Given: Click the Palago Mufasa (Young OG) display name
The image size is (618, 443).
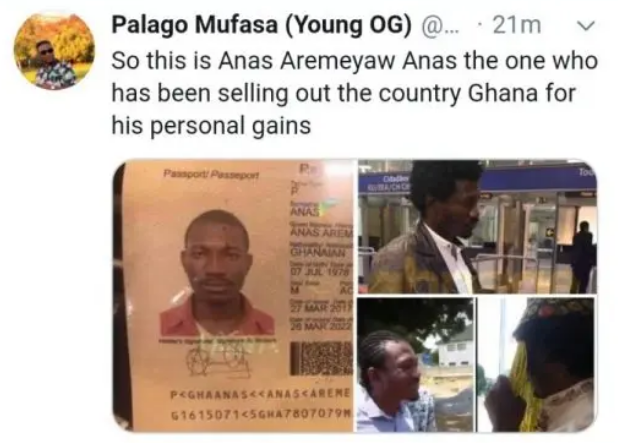Looking at the screenshot, I should (x=262, y=25).
